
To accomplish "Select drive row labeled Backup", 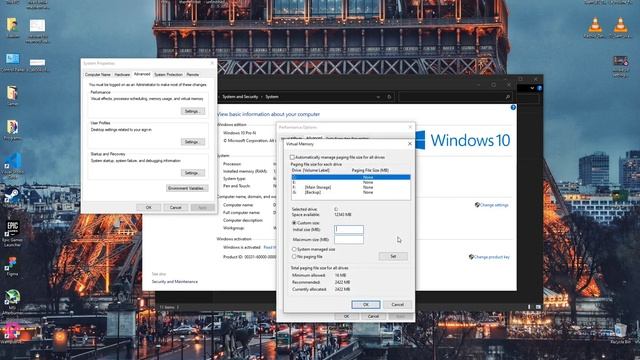I will click(x=351, y=192).
